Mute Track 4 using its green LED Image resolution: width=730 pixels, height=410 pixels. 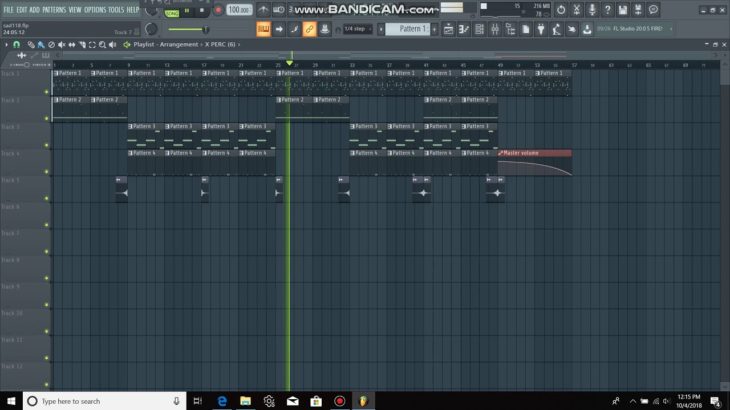46,172
